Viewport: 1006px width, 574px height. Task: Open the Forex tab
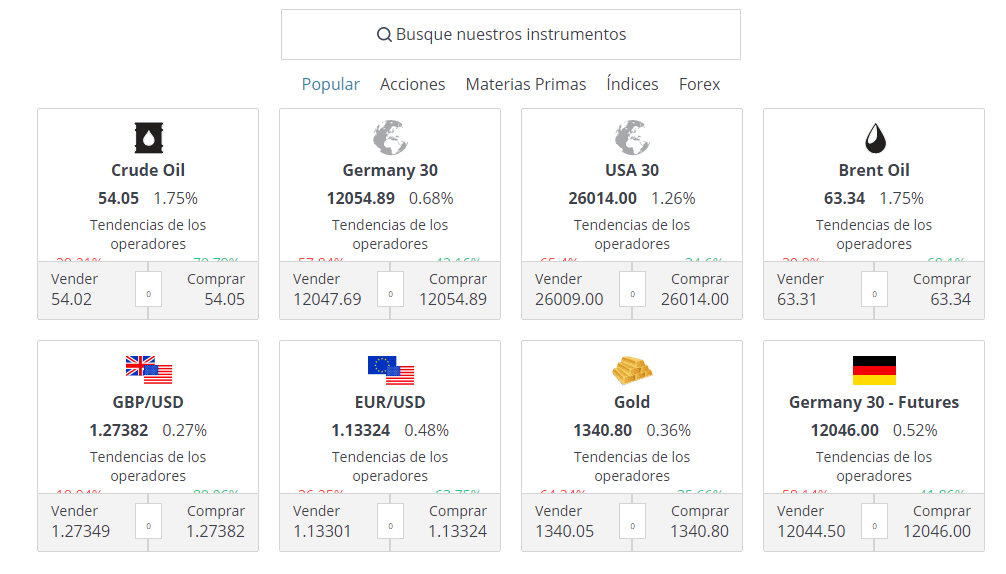click(x=699, y=84)
